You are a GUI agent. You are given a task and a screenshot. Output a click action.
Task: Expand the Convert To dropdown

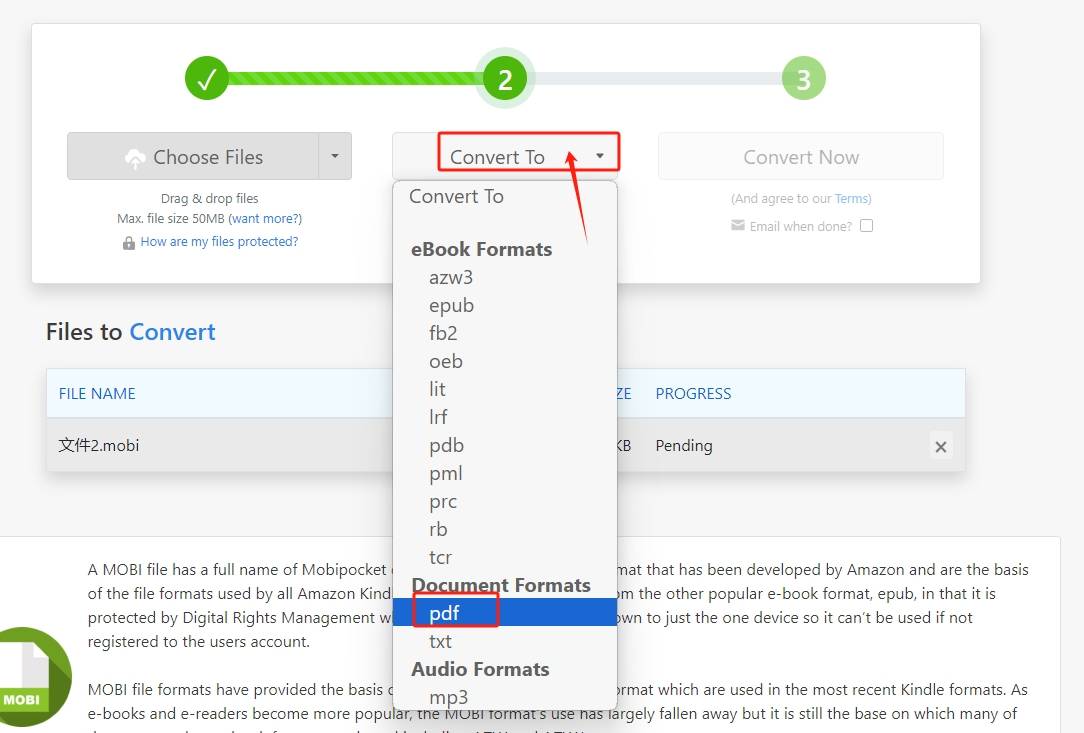pyautogui.click(x=527, y=157)
